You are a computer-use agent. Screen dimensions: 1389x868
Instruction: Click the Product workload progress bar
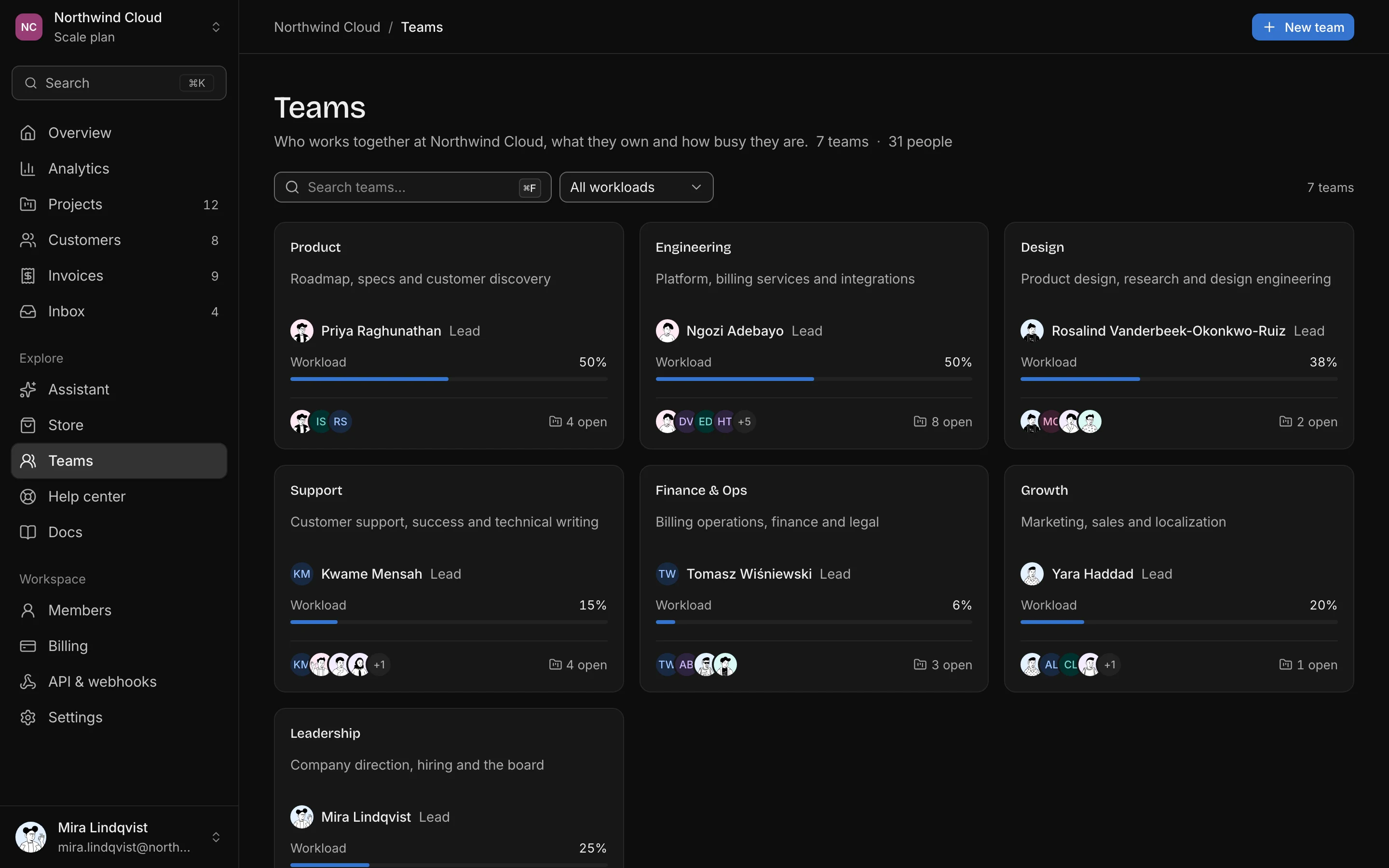tap(448, 379)
